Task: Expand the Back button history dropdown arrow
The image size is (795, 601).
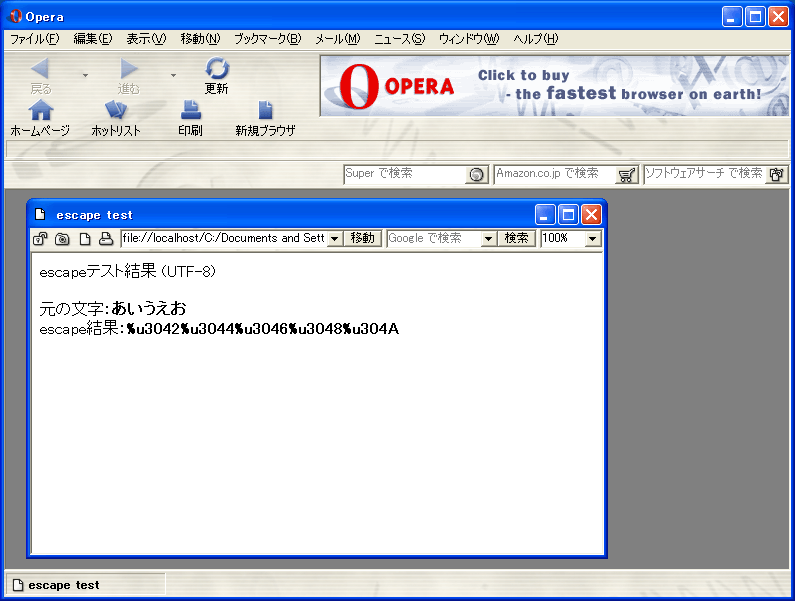Action: point(85,75)
